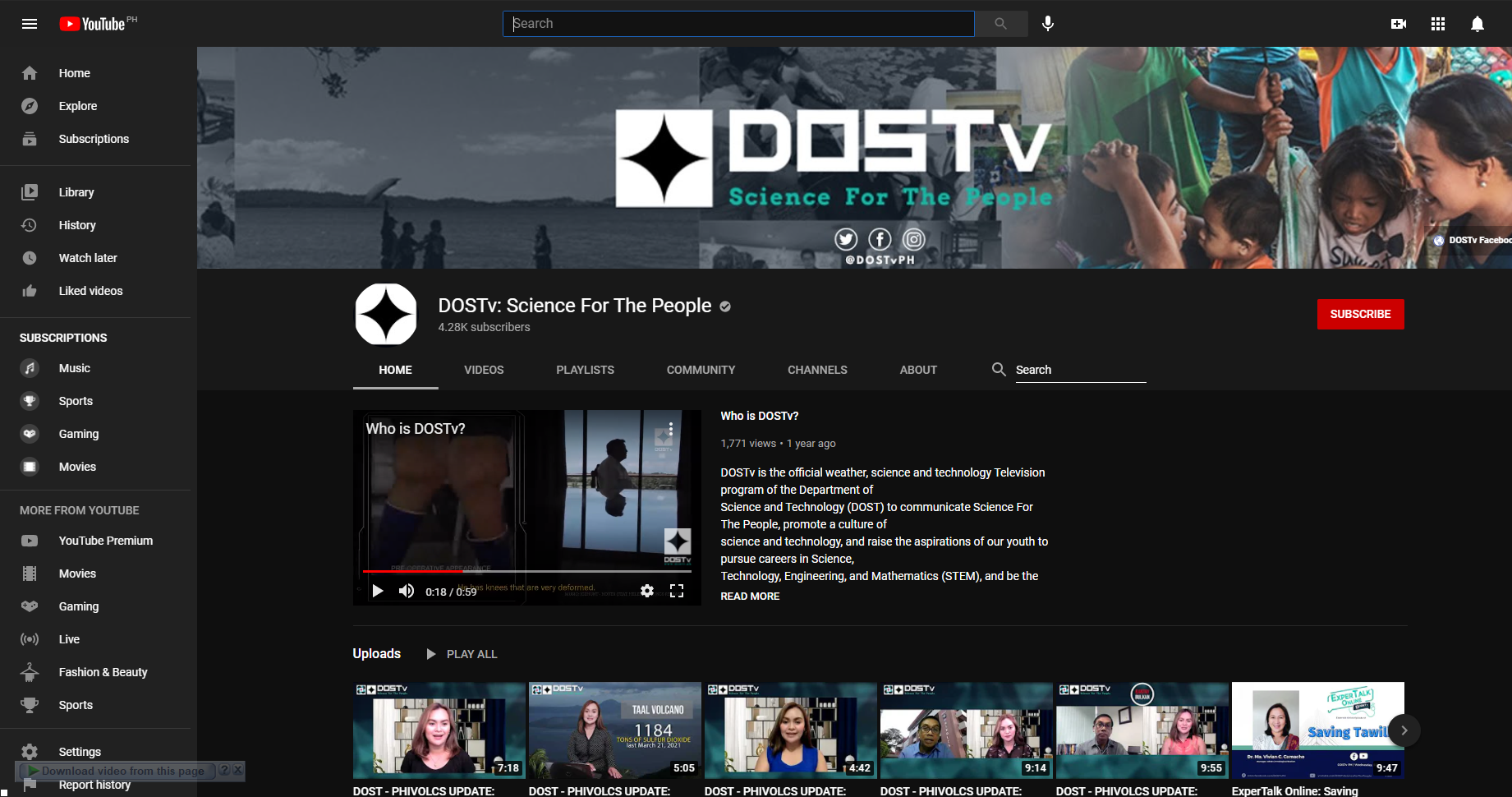Viewport: 1512px width, 797px height.
Task: Open featured video settings gear
Action: click(647, 591)
